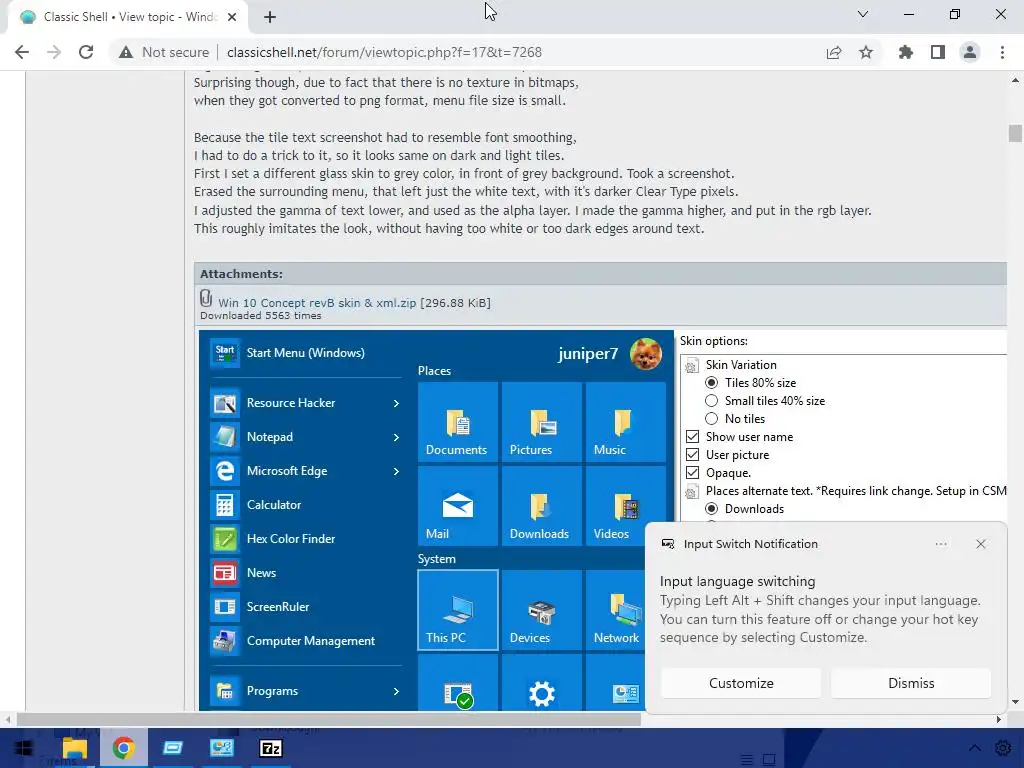Click the vertical scrollbar thumb
This screenshot has height=768, width=1024.
coord(1015,133)
